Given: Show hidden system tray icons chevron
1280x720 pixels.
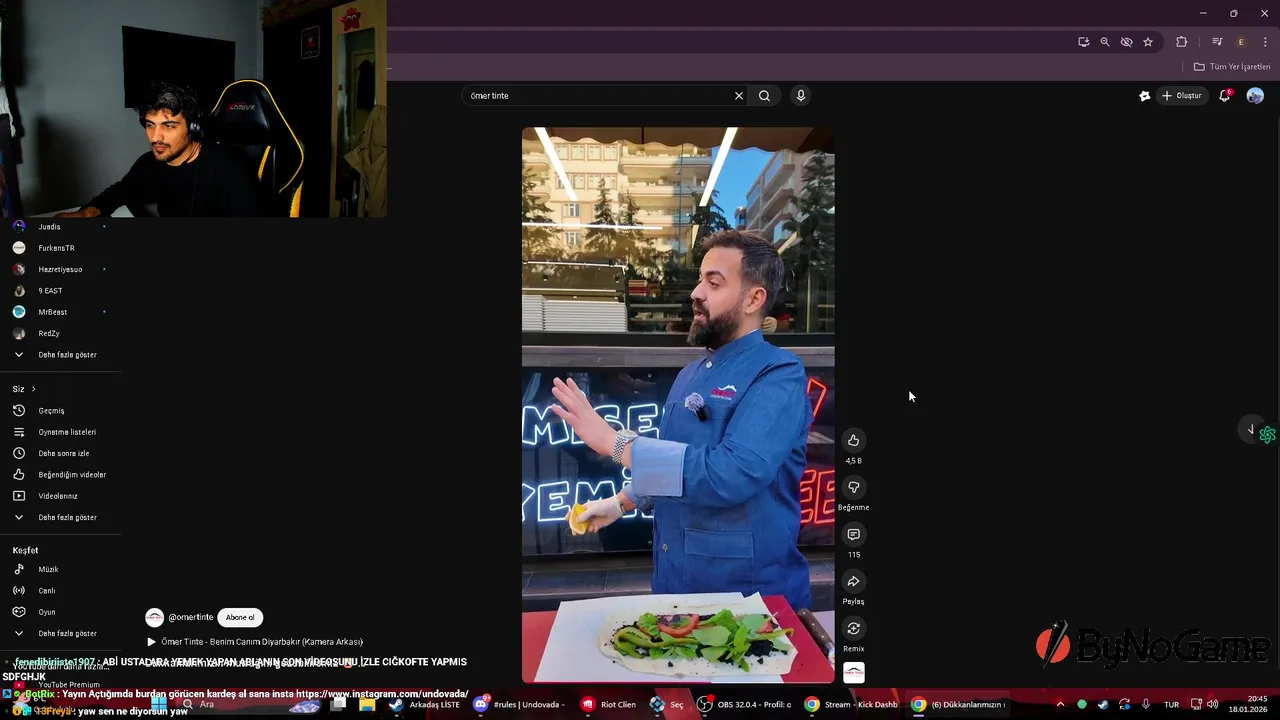Looking at the screenshot, I should (1060, 704).
